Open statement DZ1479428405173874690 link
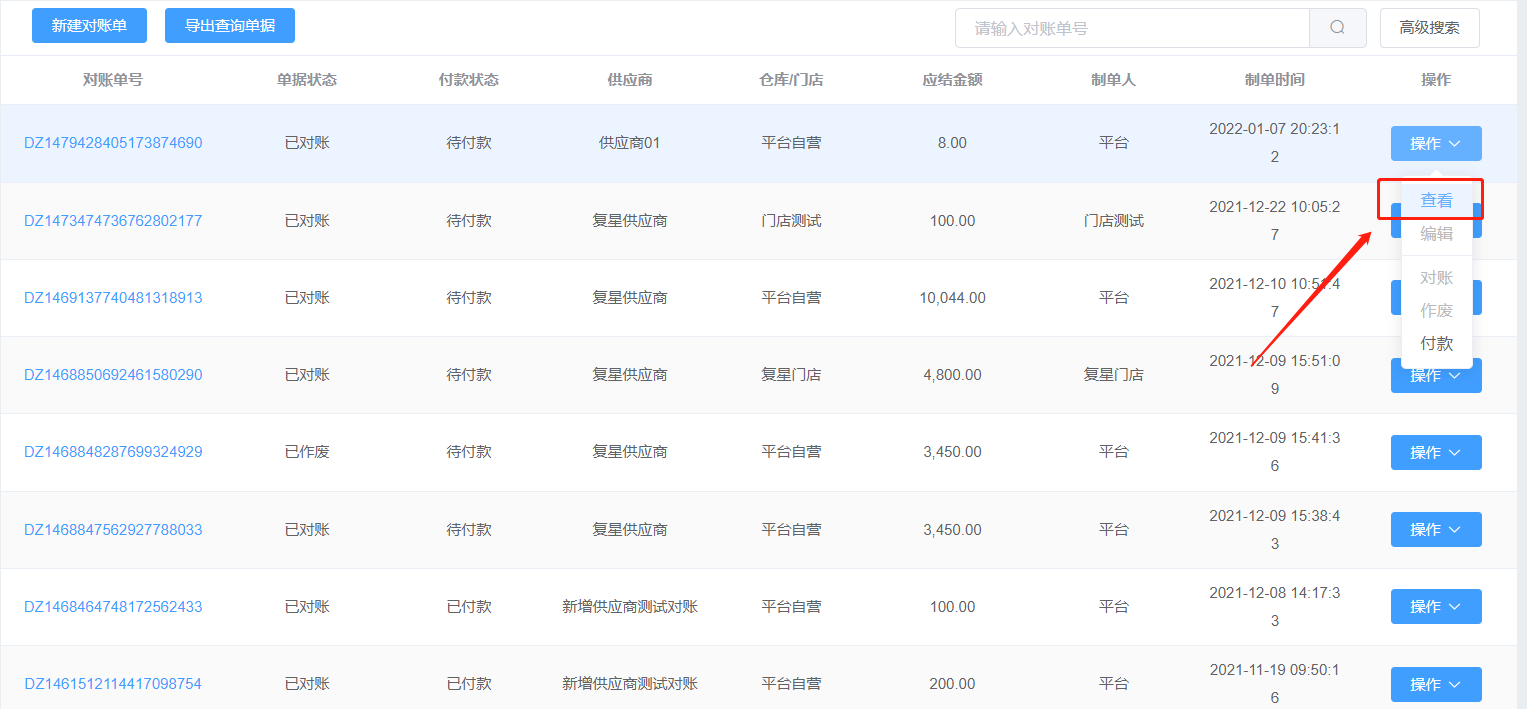Image resolution: width=1527 pixels, height=709 pixels. click(x=113, y=143)
